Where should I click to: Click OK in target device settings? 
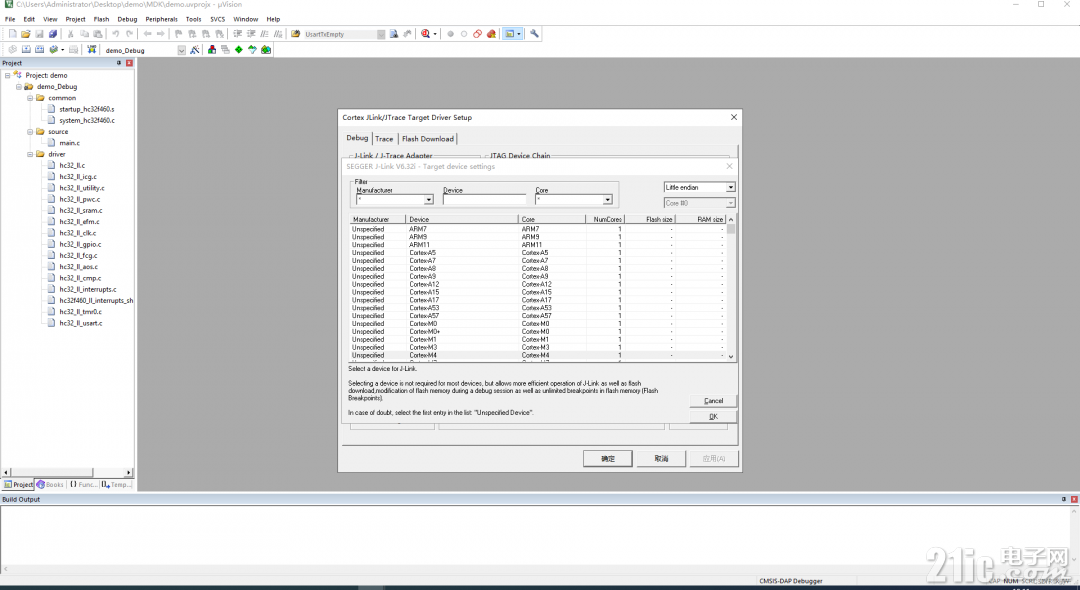point(713,417)
